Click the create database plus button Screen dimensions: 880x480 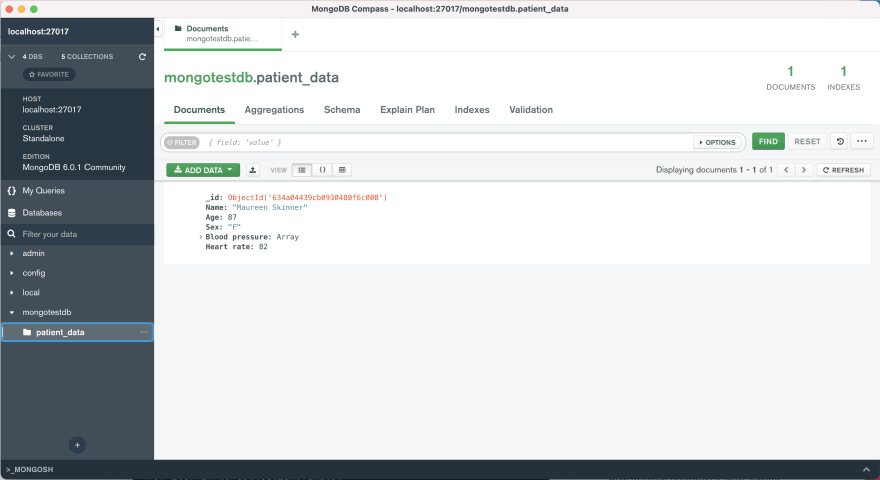[x=77, y=445]
